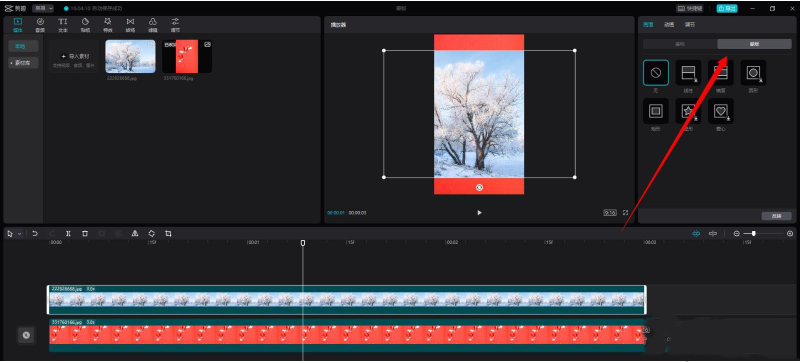Viewport: 800px width, 363px height.
Task: Toggle main track magnet snapping icon
Action: click(696, 233)
